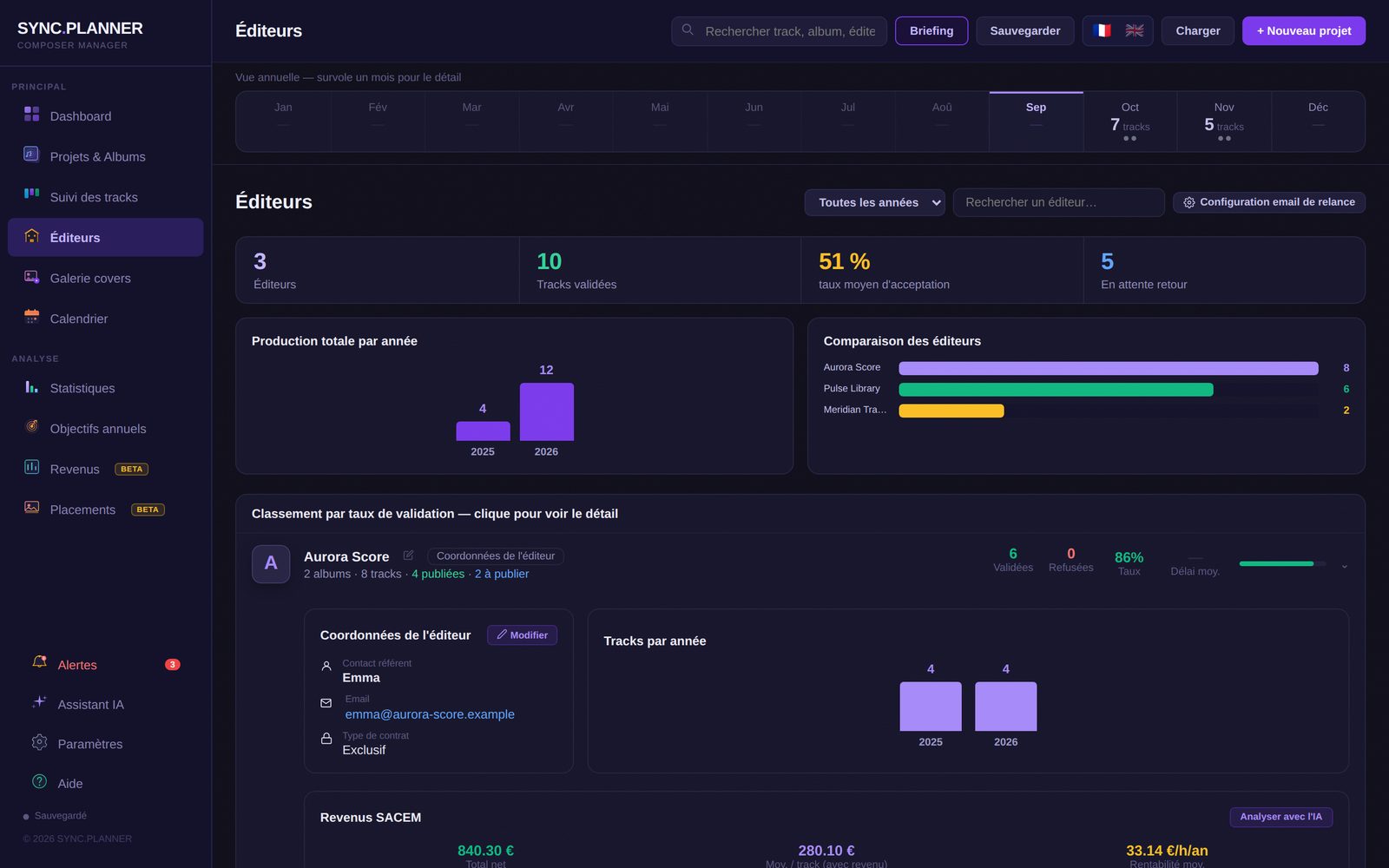Viewport: 1389px width, 868px height.
Task: Collapse the Aurora Score row chevron
Action: pos(1344,566)
